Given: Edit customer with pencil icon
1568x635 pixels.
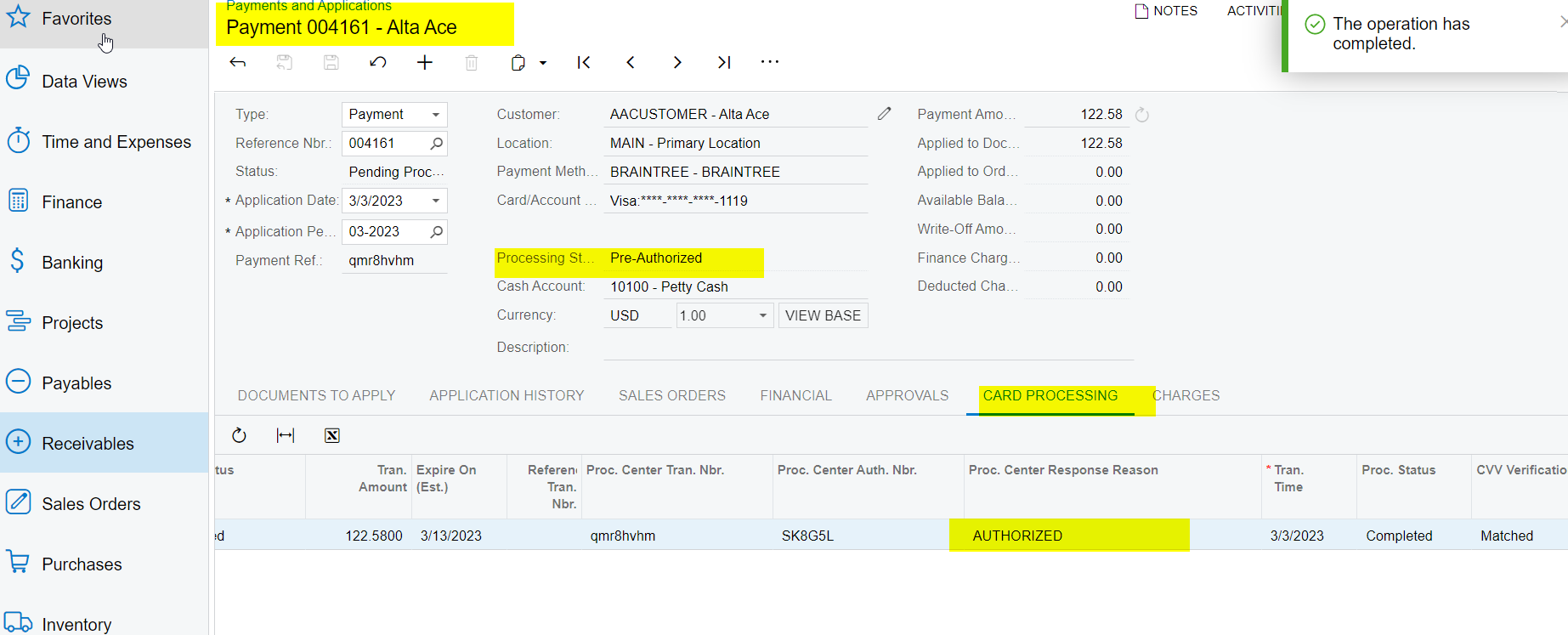Looking at the screenshot, I should [x=885, y=113].
